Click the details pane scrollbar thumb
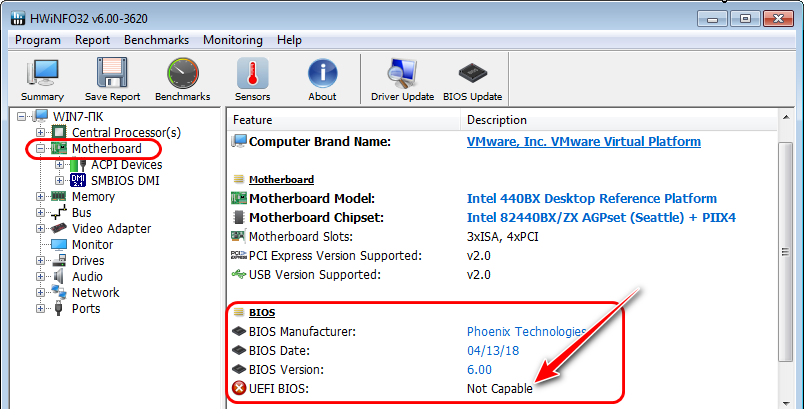This screenshot has width=804, height=409. [x=785, y=251]
